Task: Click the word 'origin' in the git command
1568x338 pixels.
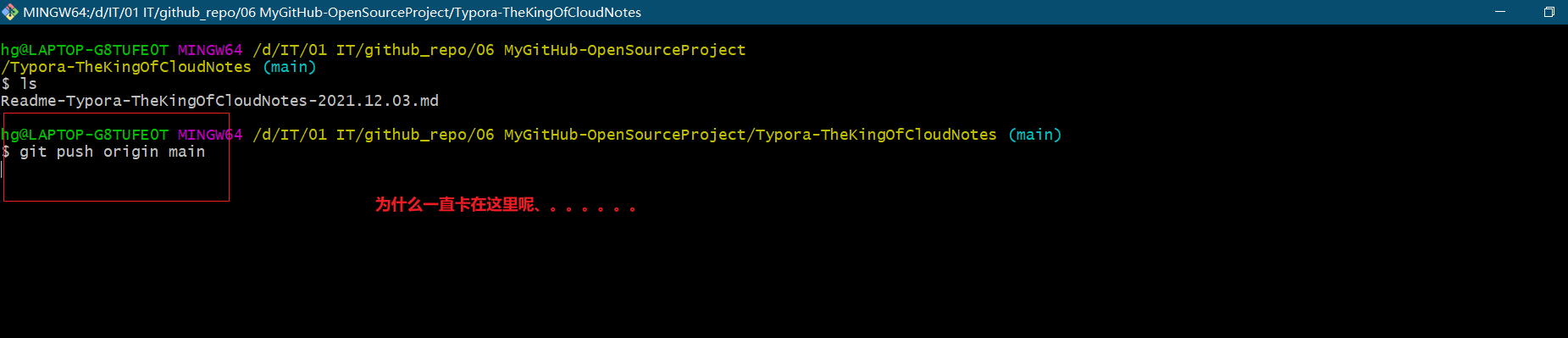Action: (x=131, y=152)
